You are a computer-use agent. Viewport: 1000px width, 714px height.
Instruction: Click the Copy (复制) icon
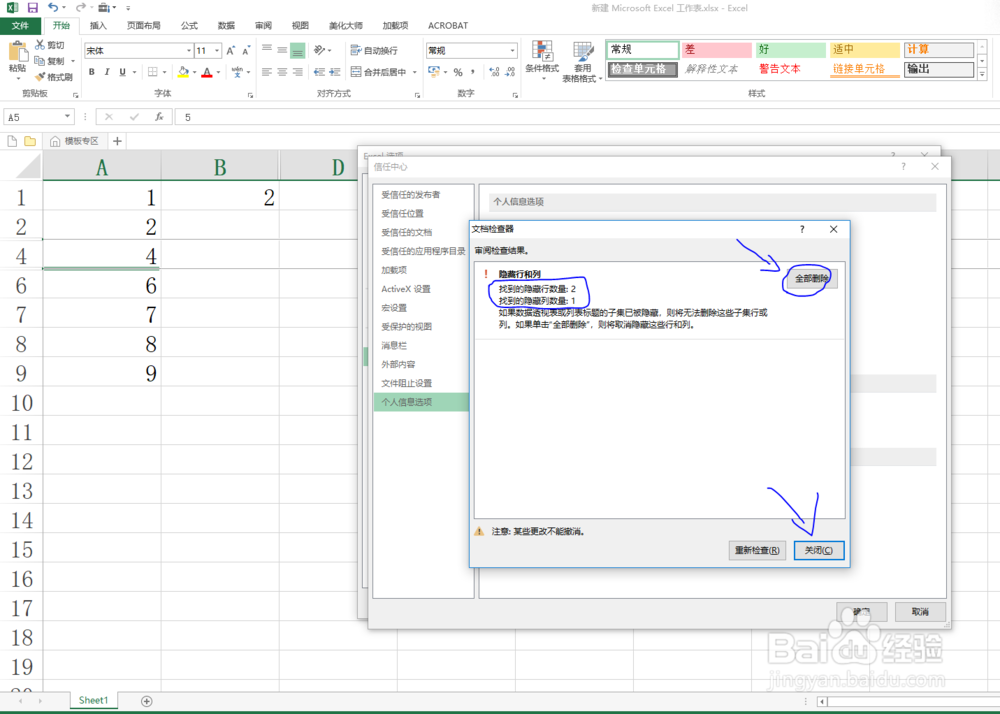pos(40,61)
